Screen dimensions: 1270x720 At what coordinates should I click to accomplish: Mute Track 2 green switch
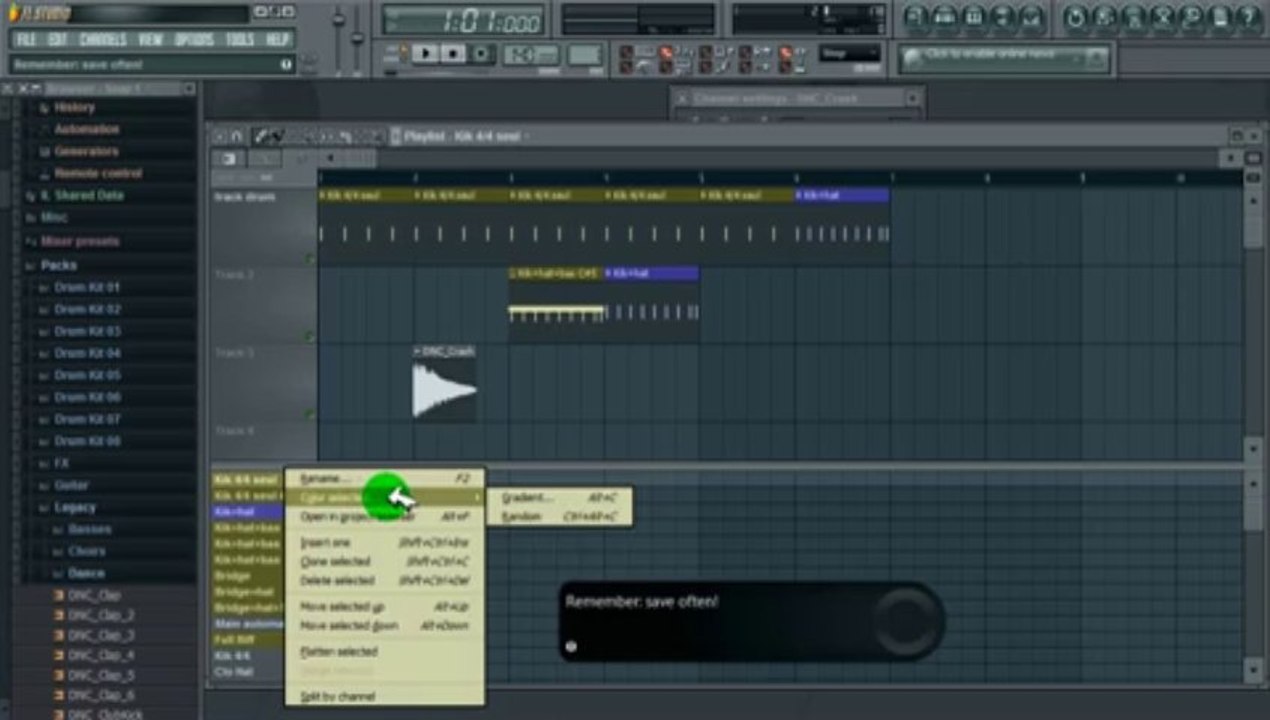(310, 337)
